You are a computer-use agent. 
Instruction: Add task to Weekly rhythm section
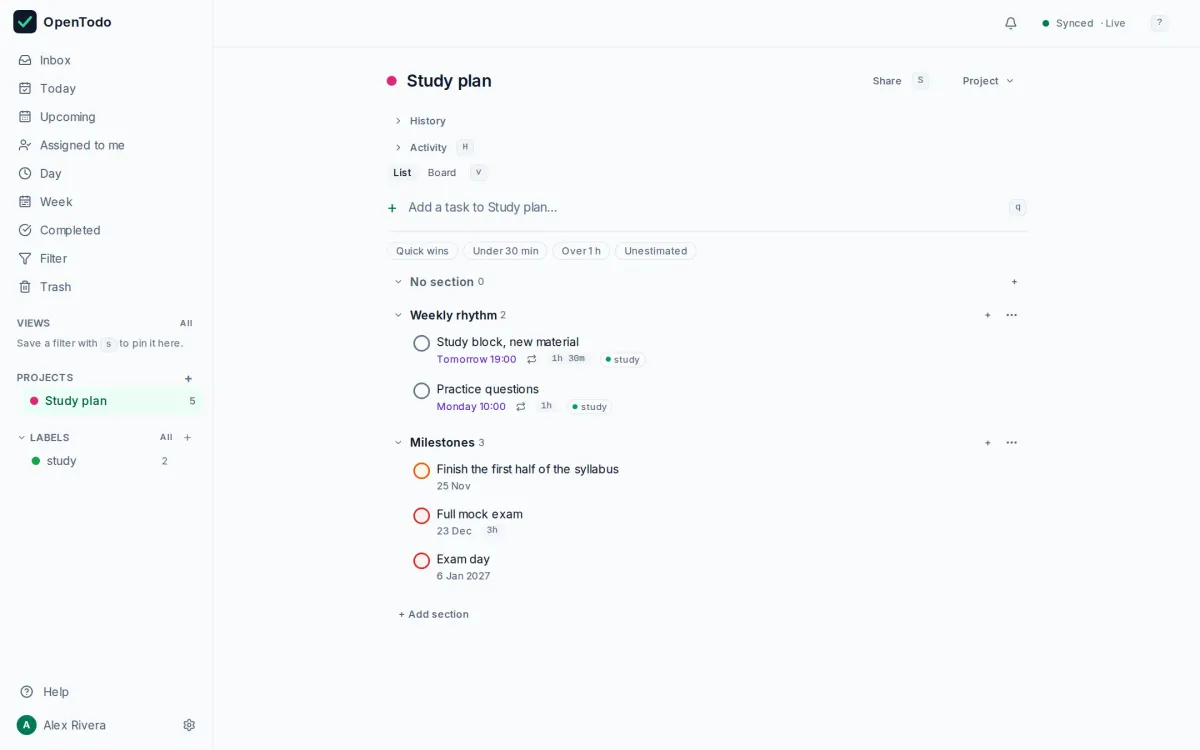pyautogui.click(x=988, y=315)
